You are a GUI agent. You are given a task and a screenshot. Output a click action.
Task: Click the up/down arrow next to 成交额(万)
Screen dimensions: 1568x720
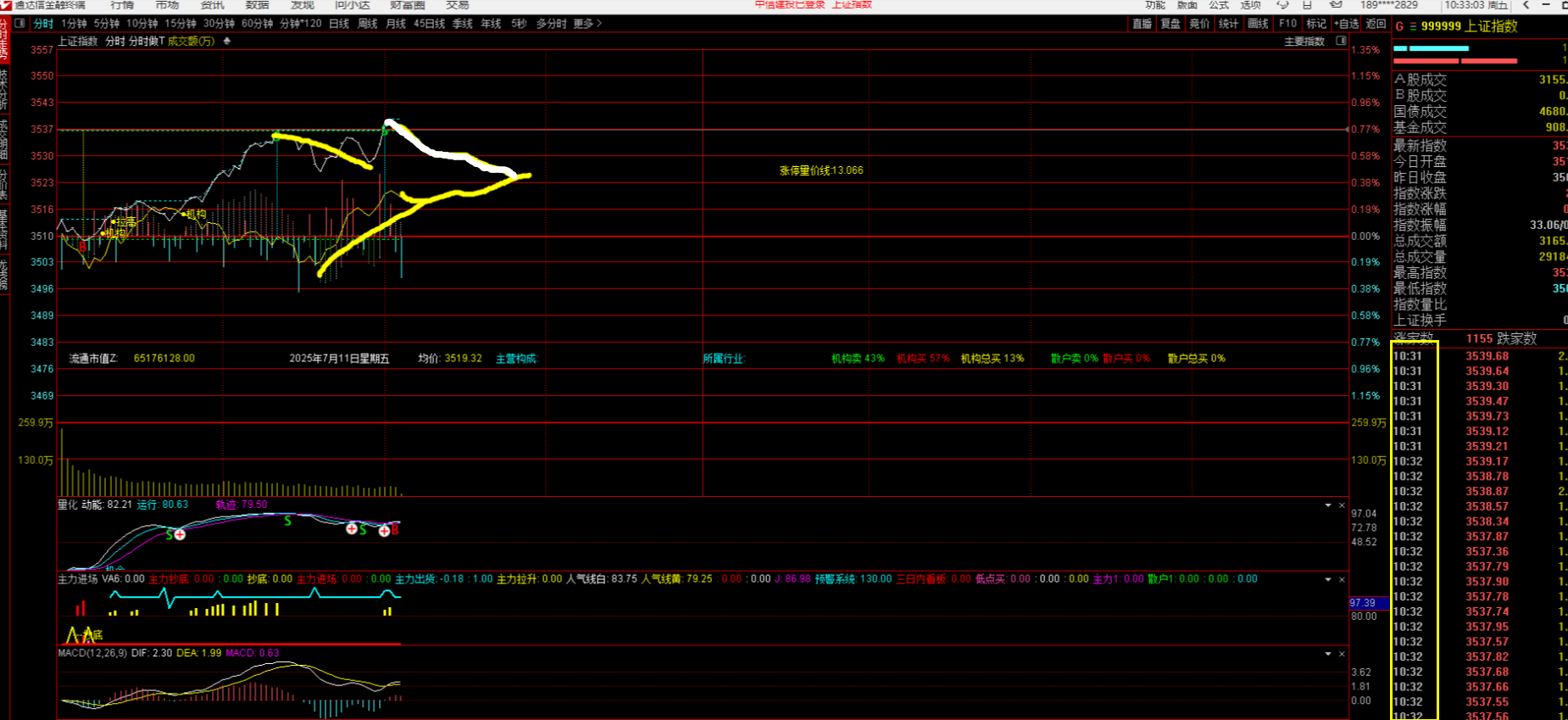click(x=226, y=41)
